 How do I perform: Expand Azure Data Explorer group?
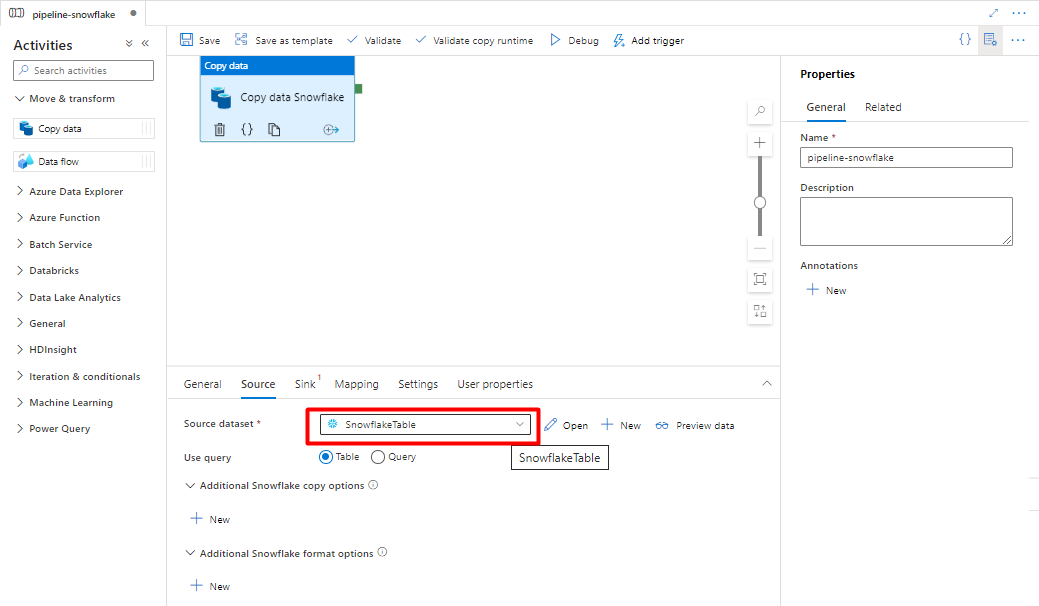(70, 191)
